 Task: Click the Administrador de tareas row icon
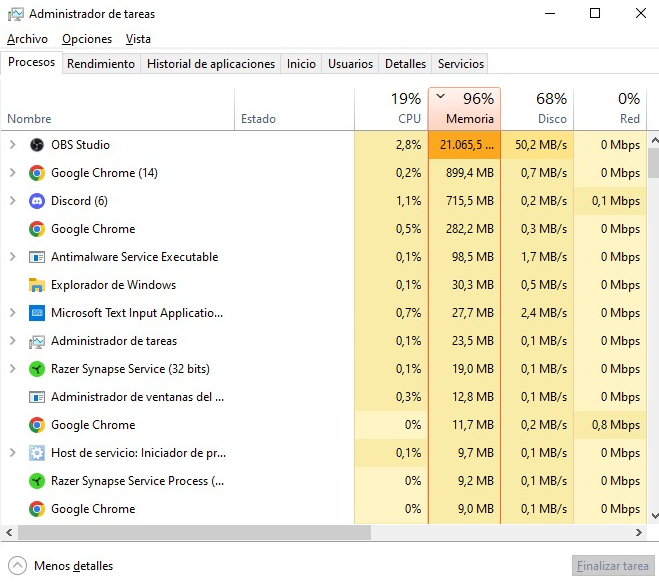click(37, 341)
